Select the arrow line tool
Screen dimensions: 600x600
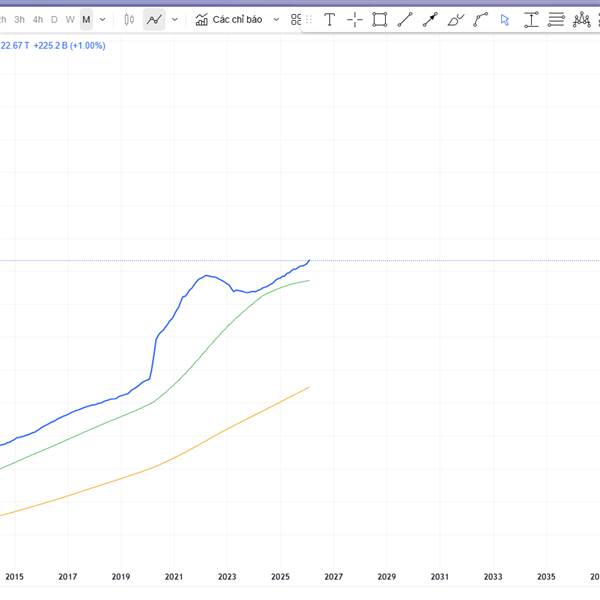coord(430,19)
